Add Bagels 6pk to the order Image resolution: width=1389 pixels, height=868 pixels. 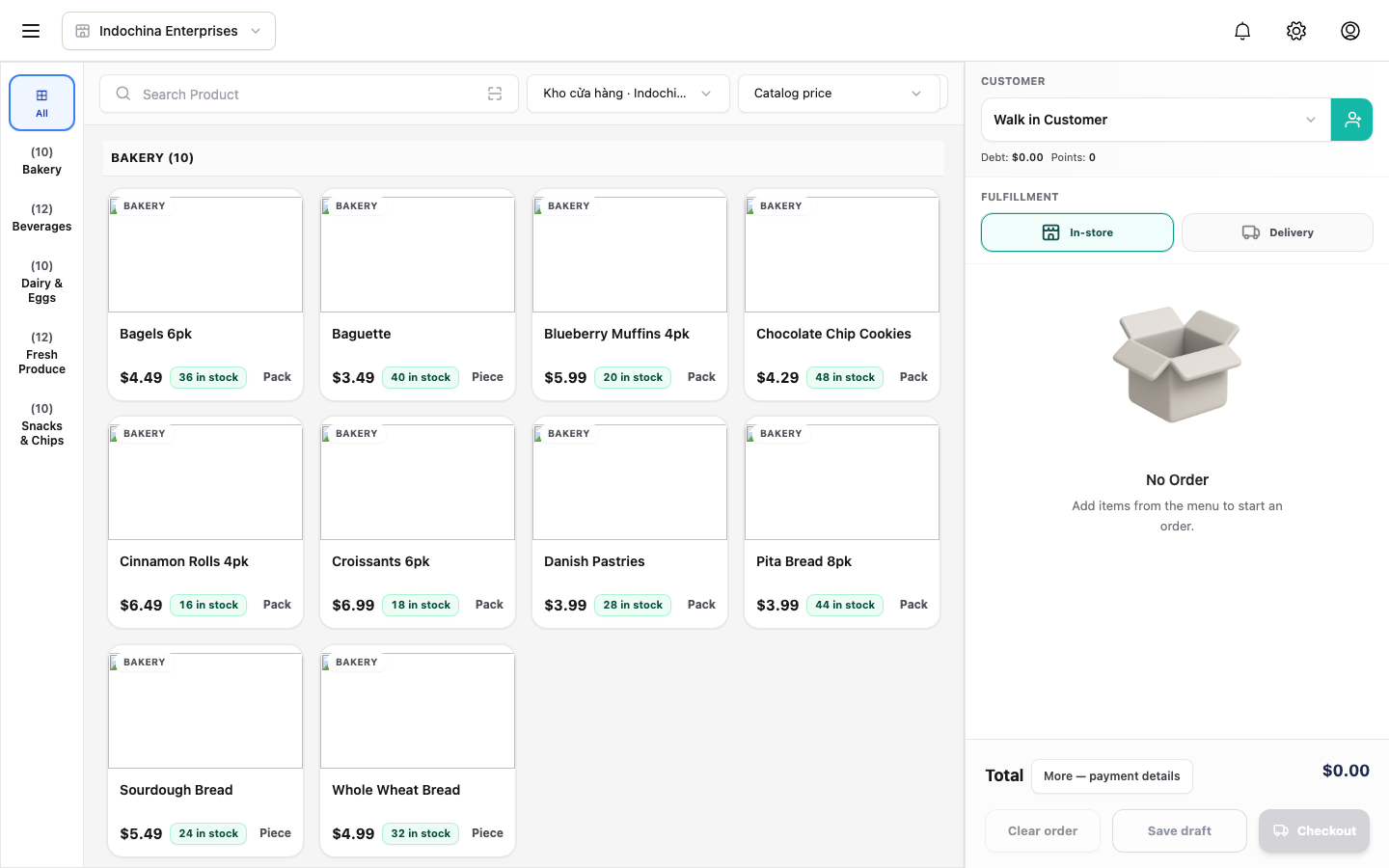205,295
